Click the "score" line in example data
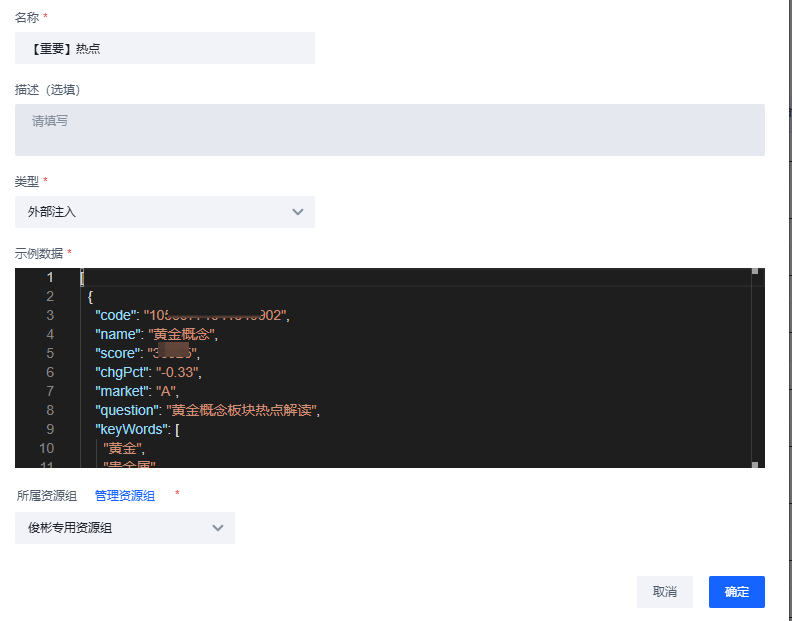Image resolution: width=792 pixels, height=621 pixels. pyautogui.click(x=120, y=353)
